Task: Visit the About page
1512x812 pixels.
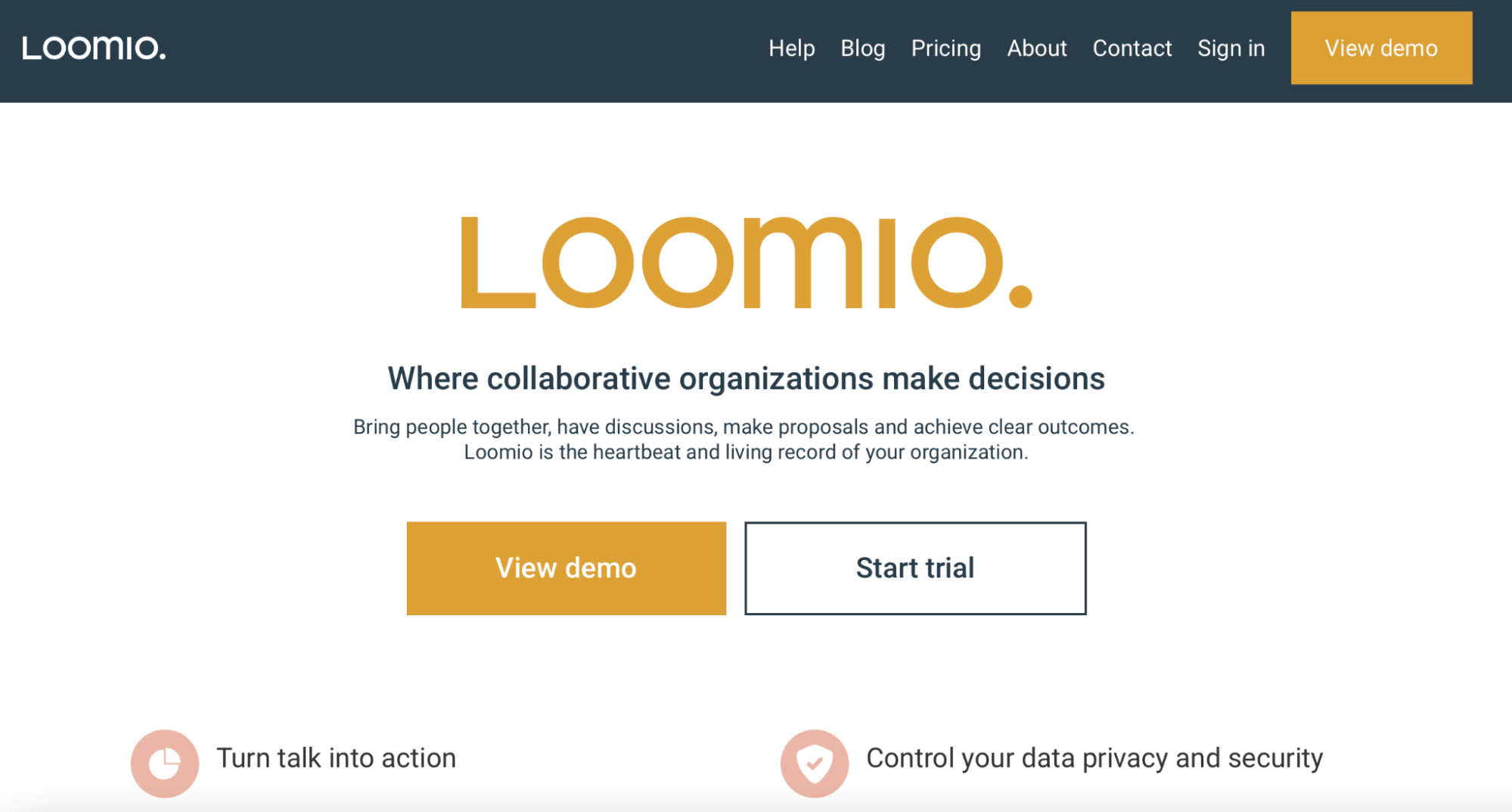Action: (x=1036, y=48)
